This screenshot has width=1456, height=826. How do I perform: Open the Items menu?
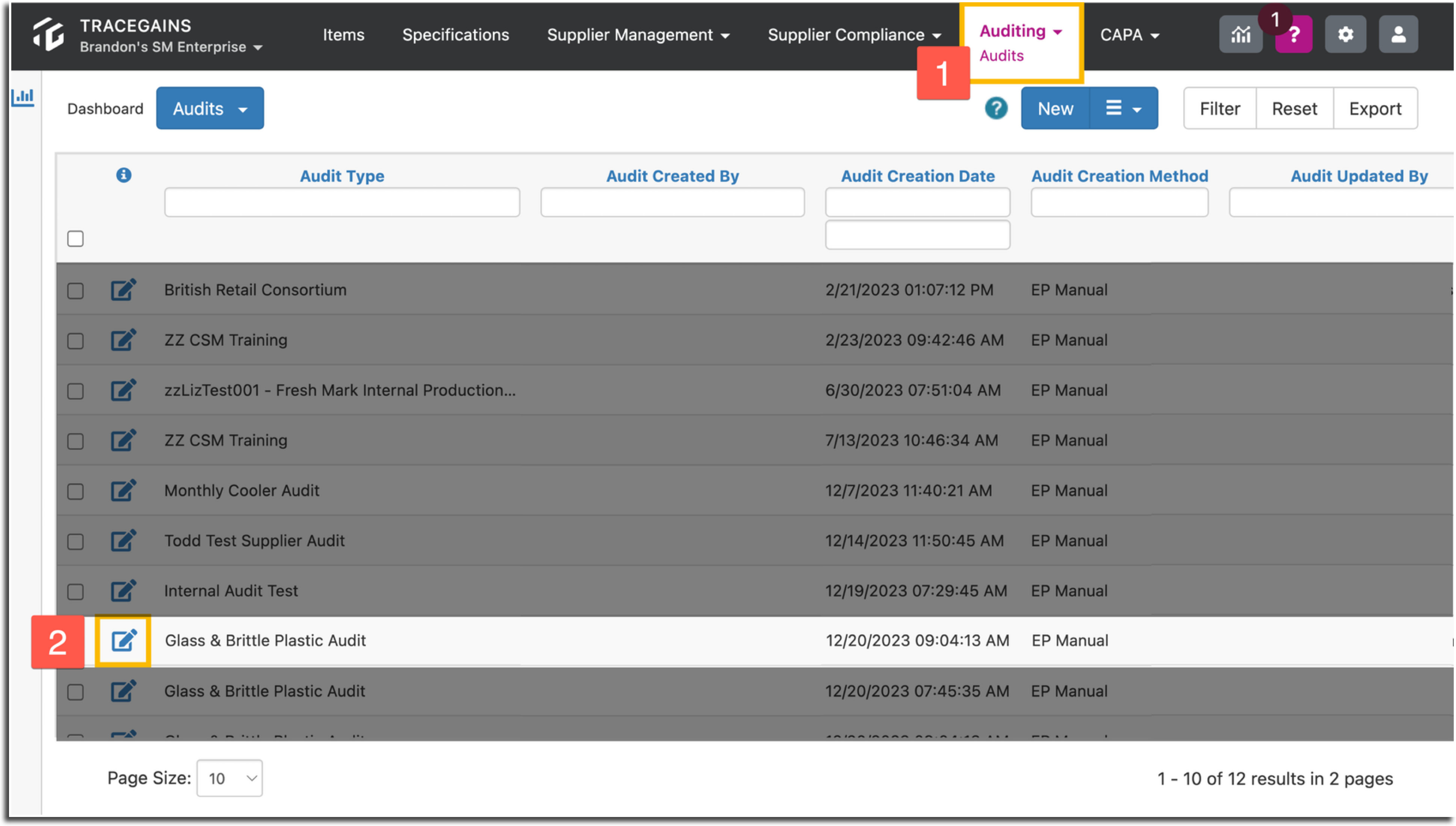point(344,35)
